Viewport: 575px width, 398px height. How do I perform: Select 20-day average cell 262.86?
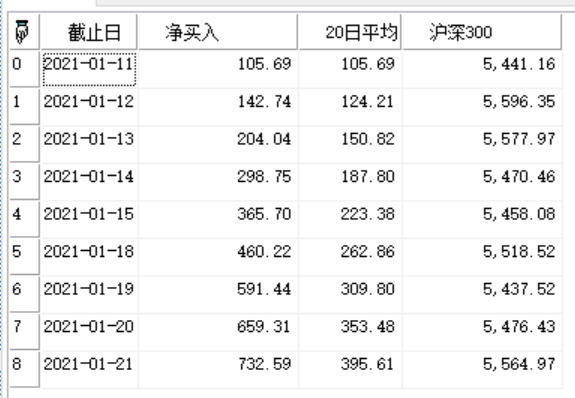click(350, 256)
